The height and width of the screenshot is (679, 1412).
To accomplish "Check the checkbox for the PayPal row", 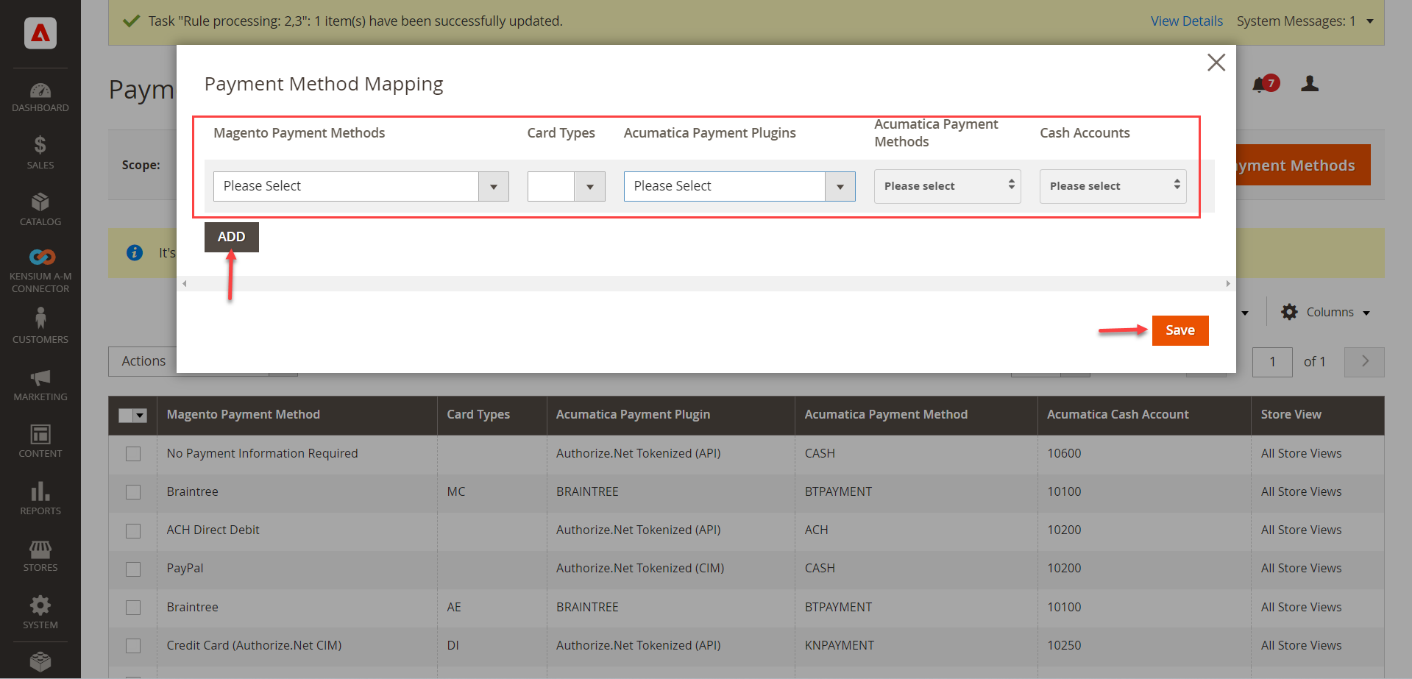I will tap(133, 568).
